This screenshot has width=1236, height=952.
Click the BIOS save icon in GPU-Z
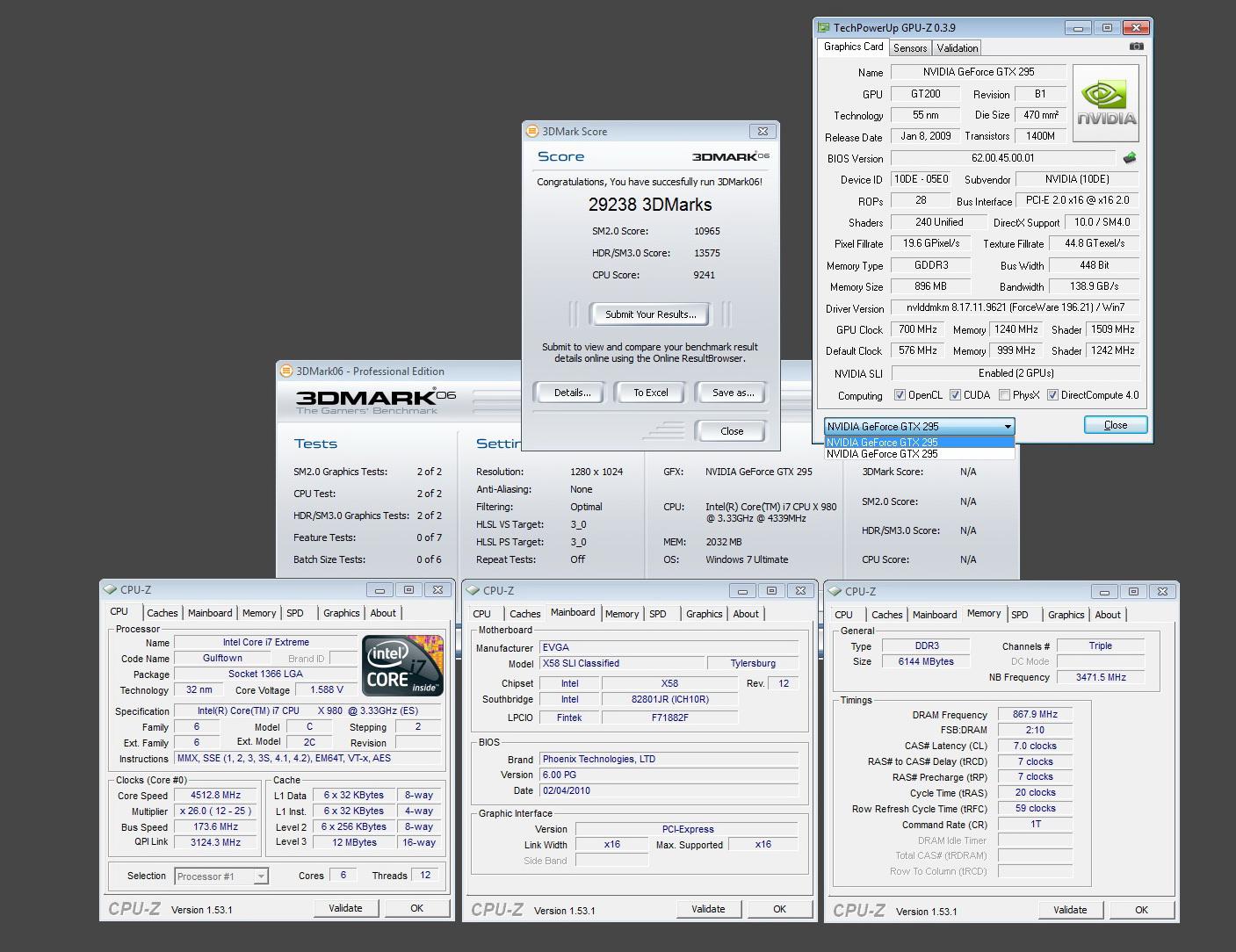click(1130, 158)
